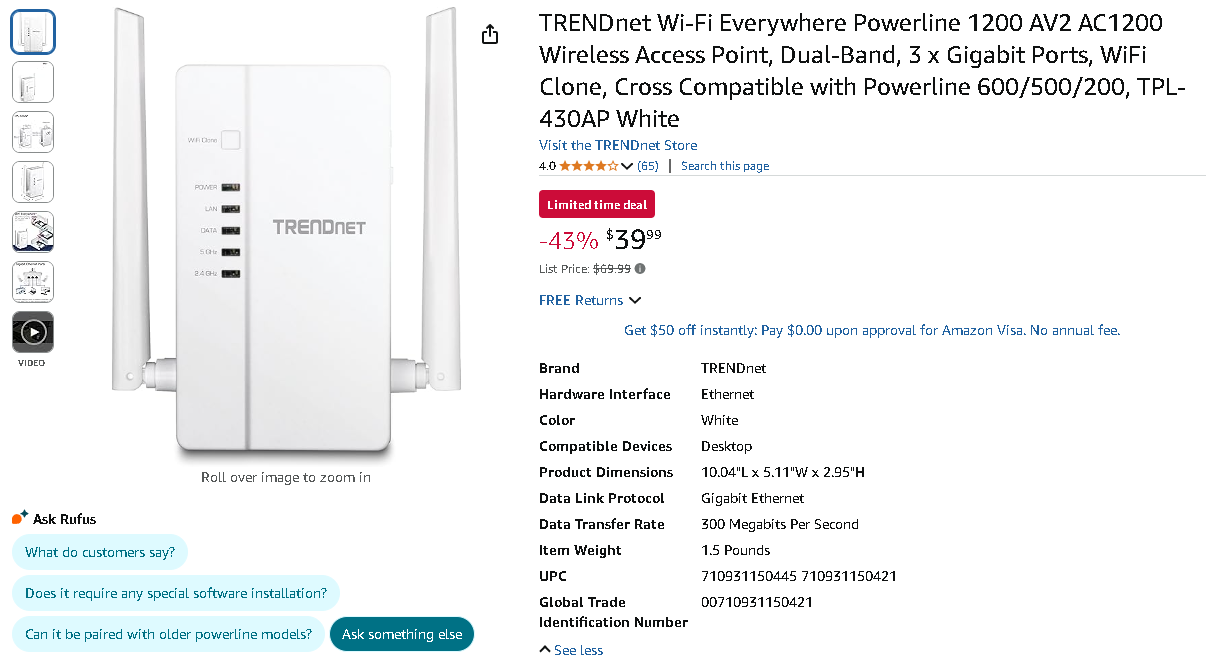
Task: Click the orange Rufus sparkle icon
Action: [16, 518]
